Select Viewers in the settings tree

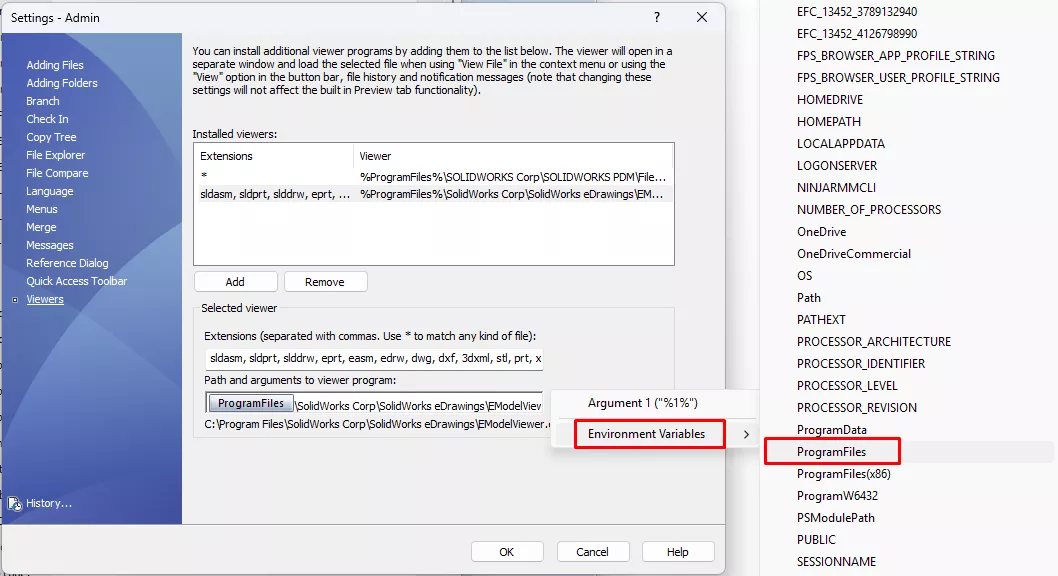pos(45,299)
